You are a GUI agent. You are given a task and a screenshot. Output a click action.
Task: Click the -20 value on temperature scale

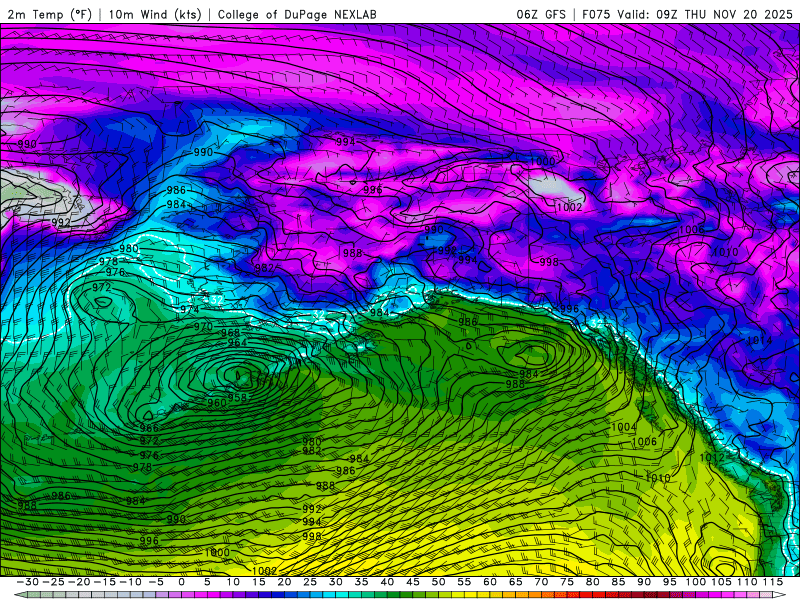point(79,582)
